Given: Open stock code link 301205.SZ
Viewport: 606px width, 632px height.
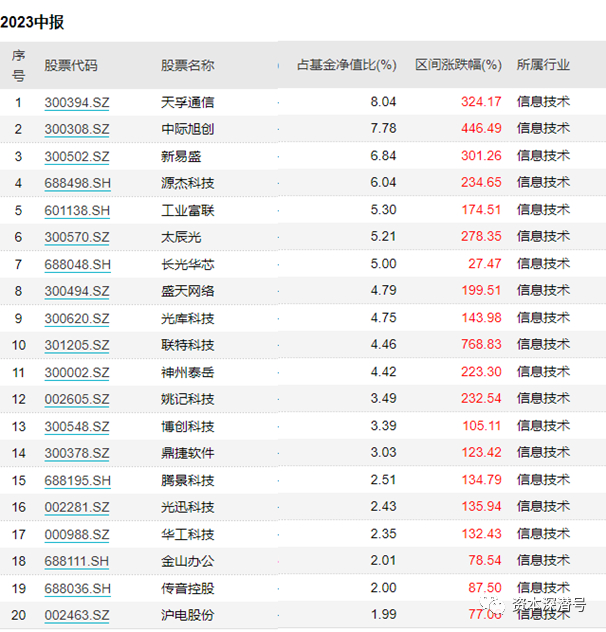Looking at the screenshot, I should tap(77, 345).
